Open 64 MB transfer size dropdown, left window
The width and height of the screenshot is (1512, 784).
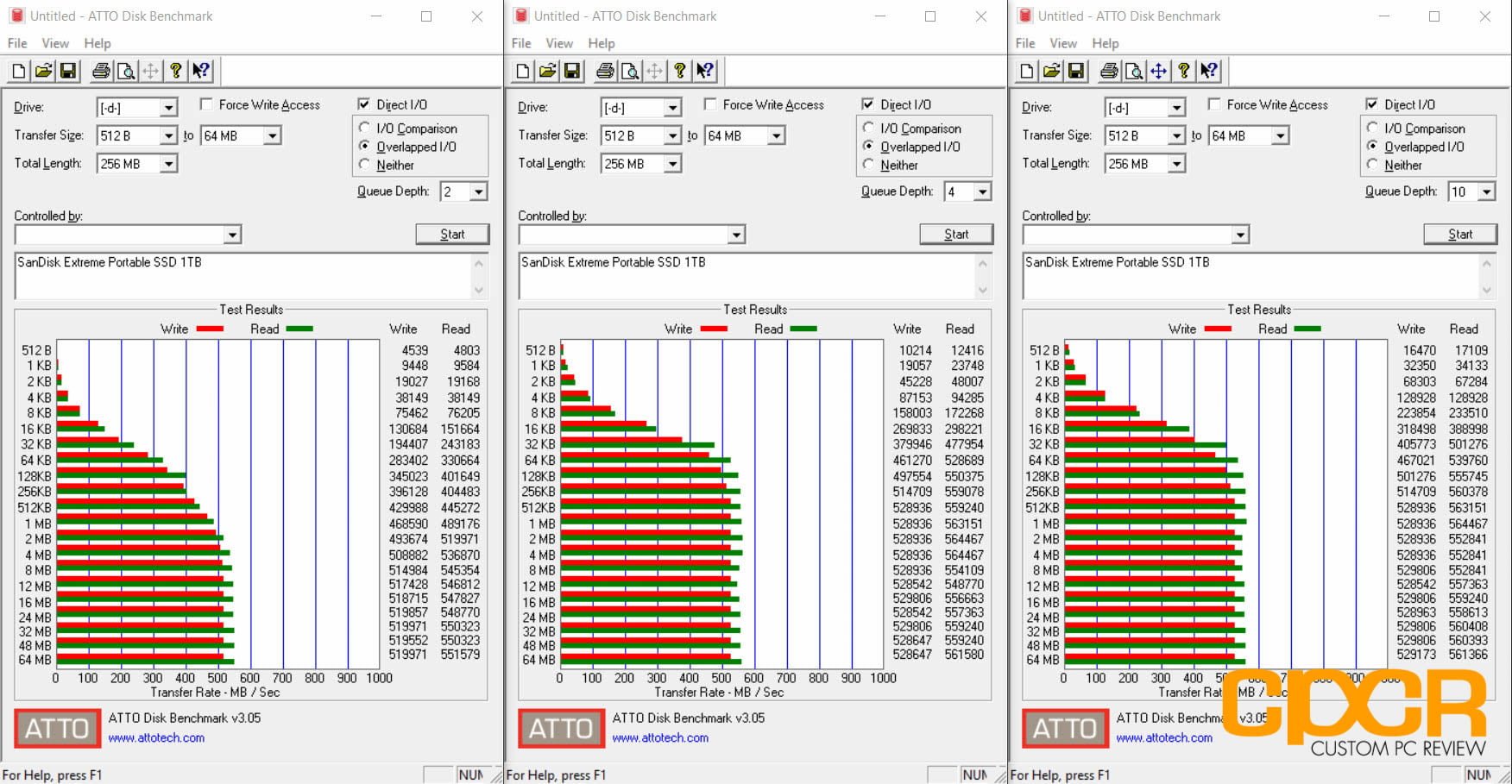tap(273, 135)
